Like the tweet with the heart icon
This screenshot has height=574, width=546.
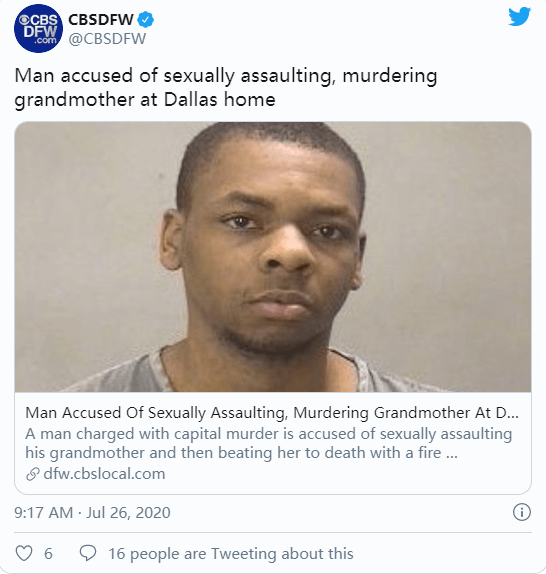tap(24, 553)
